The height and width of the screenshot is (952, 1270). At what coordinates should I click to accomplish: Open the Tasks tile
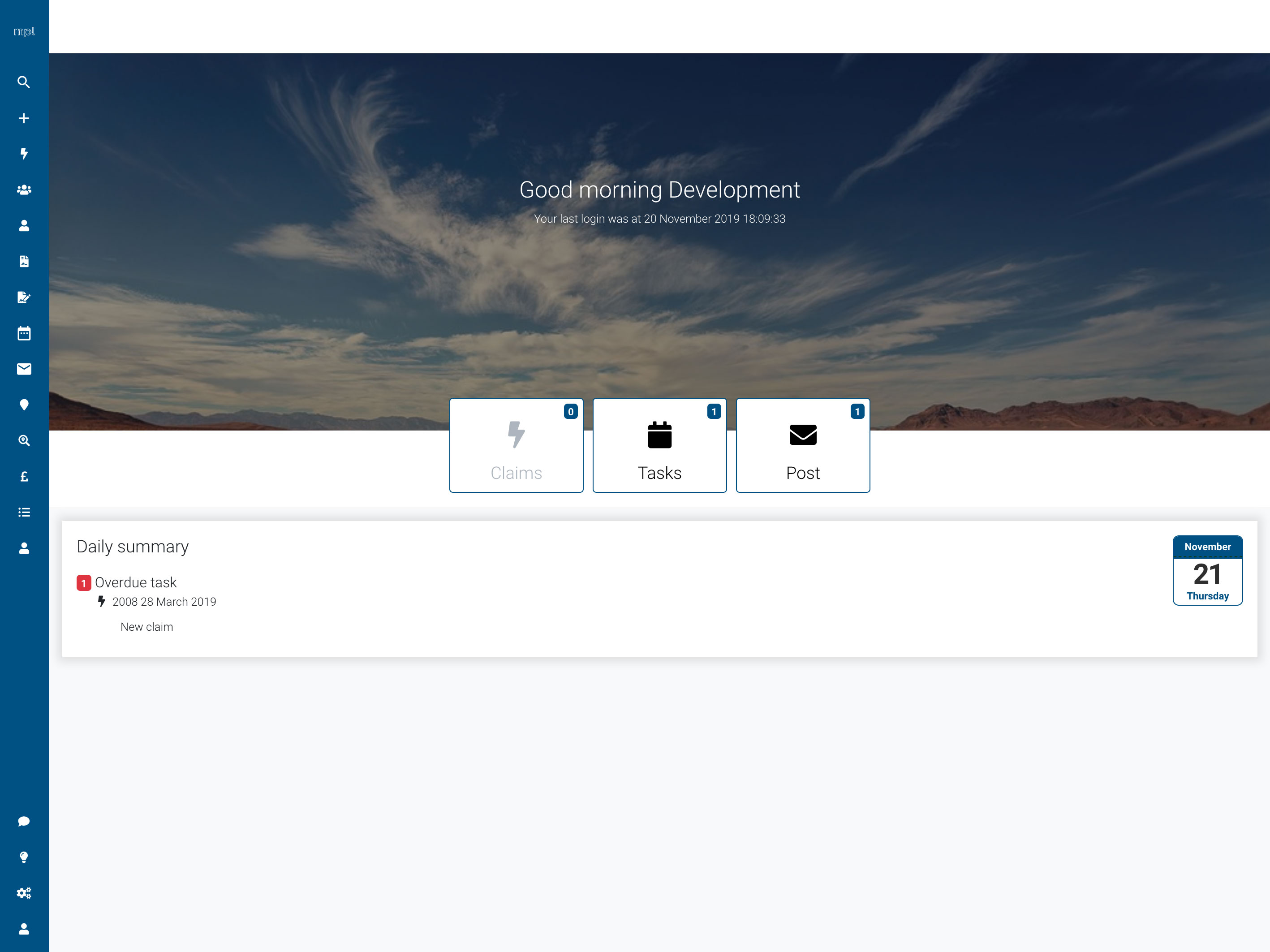click(659, 446)
